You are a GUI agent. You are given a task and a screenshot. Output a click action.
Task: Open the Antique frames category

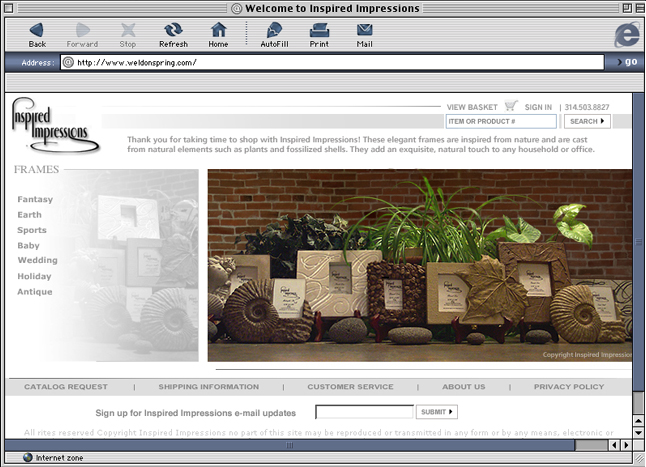coord(36,292)
